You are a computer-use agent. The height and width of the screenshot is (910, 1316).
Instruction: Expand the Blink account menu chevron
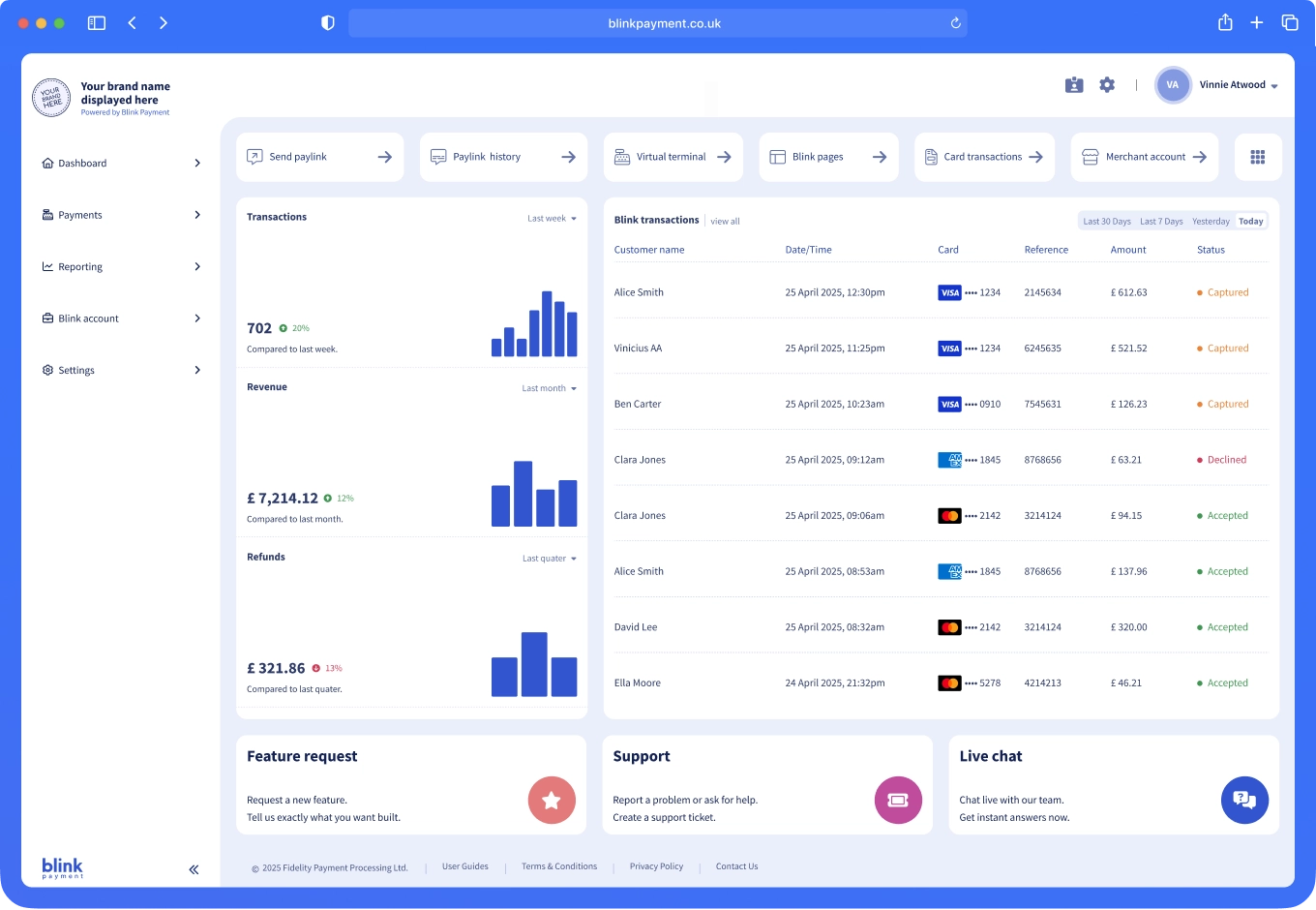(197, 318)
